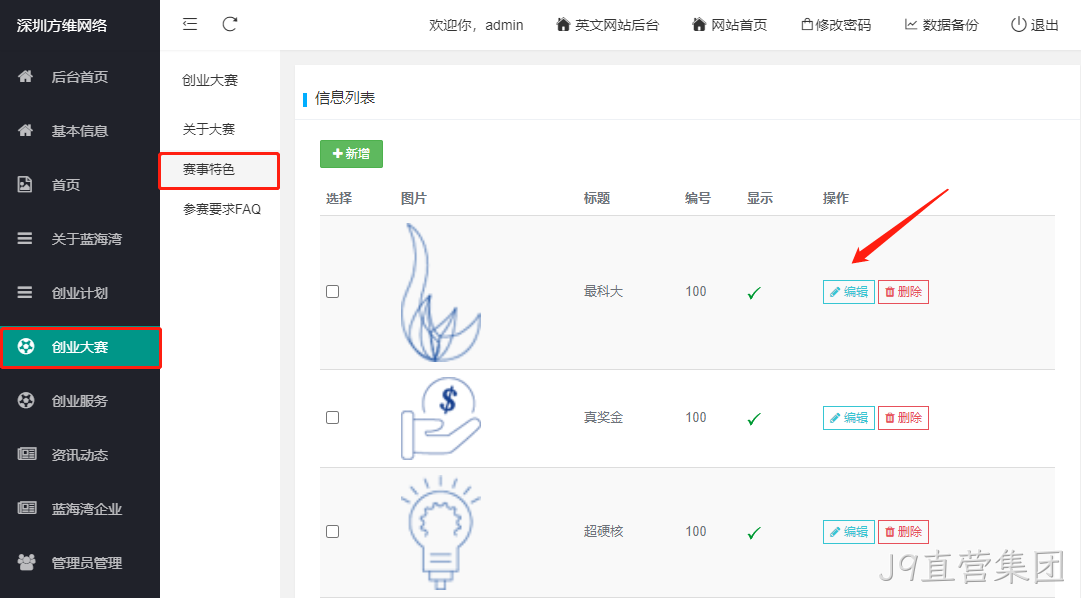Click number 100 in 最科大 row

click(696, 292)
